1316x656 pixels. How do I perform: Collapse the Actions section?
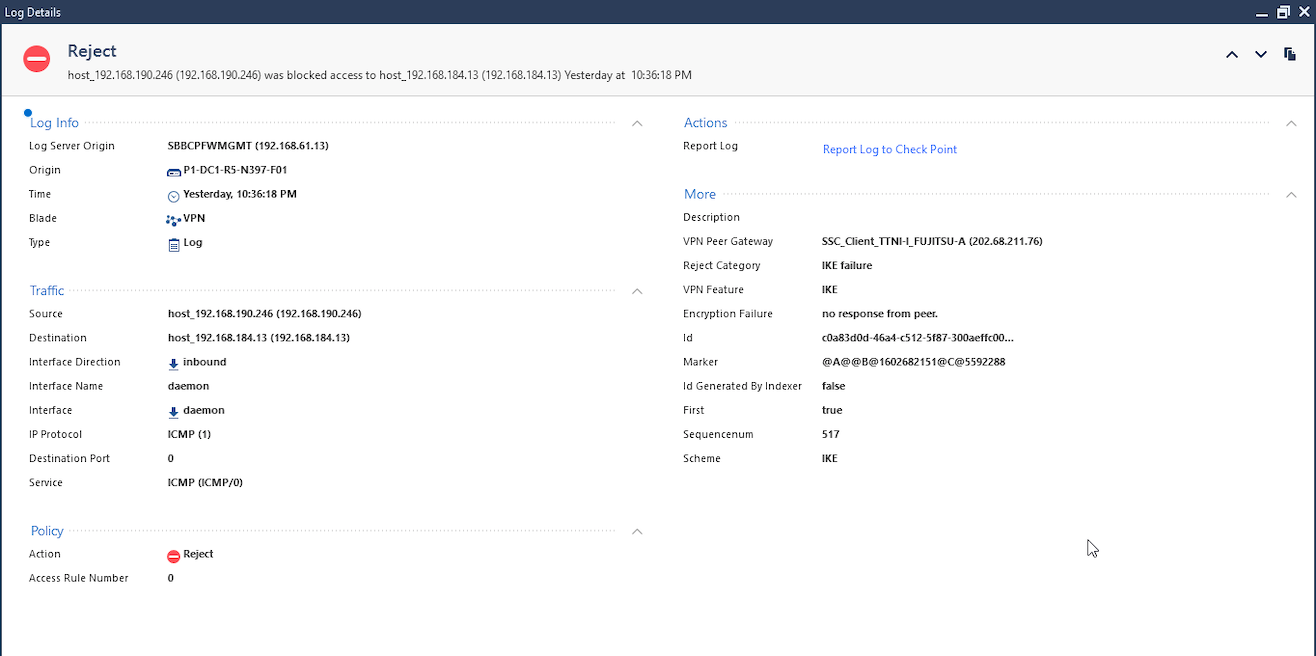click(x=1291, y=123)
